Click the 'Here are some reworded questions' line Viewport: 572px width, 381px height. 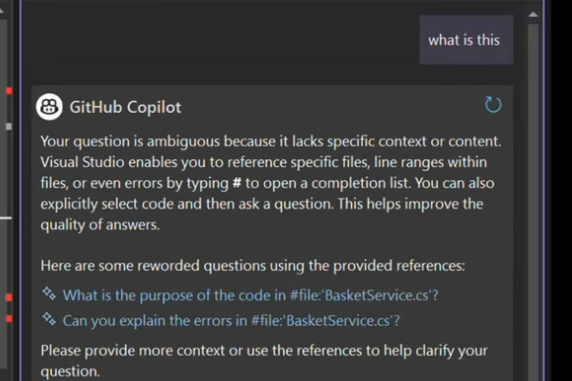pos(253,266)
